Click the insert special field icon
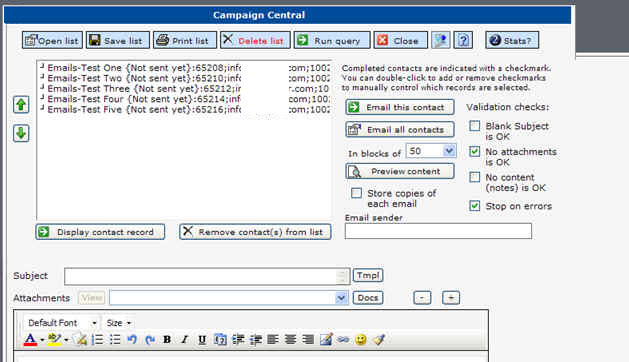629x362 pixels. [220, 340]
